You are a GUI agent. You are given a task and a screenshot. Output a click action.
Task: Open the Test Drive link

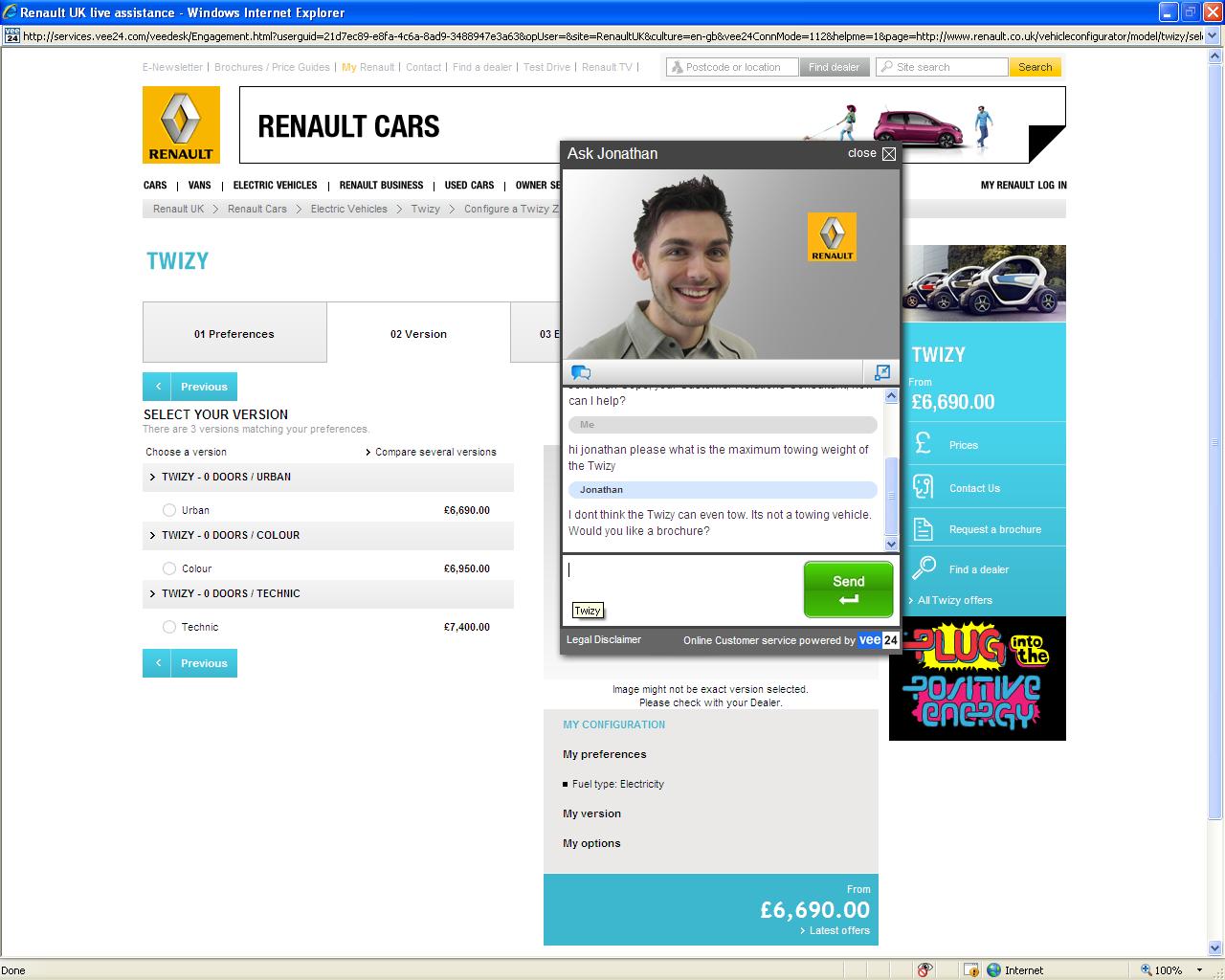click(546, 67)
